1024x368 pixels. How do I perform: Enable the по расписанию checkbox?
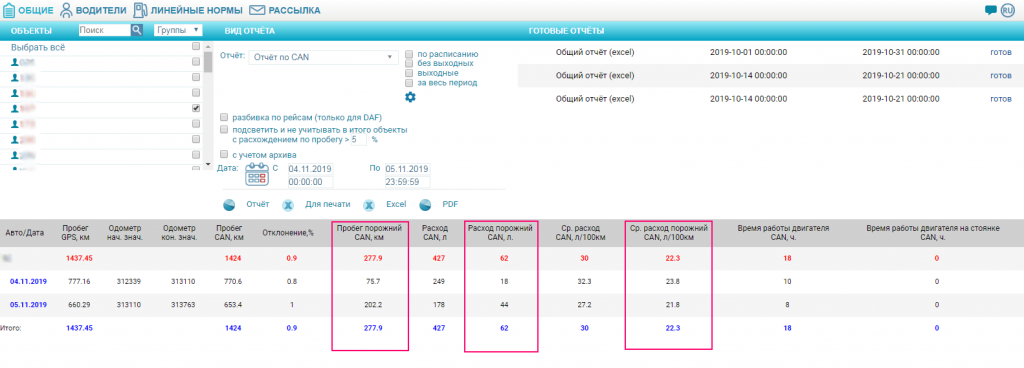pyautogui.click(x=409, y=54)
